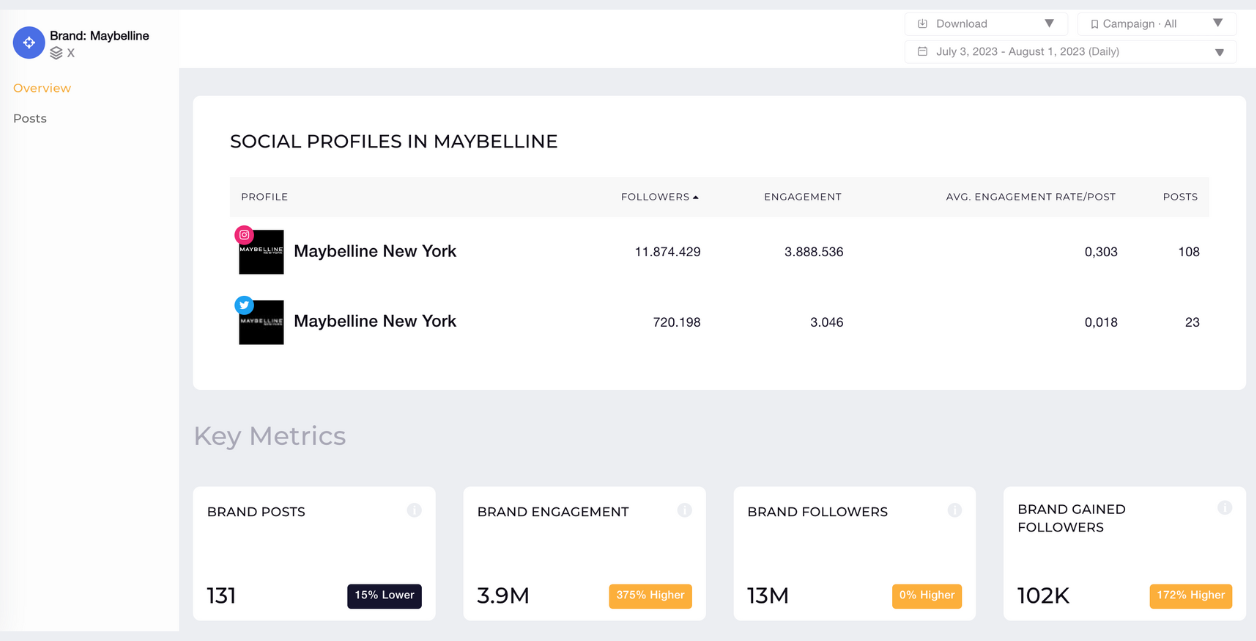Click the bookmark icon beside Campaign
Screen dimensions: 1256x641
[1094, 24]
